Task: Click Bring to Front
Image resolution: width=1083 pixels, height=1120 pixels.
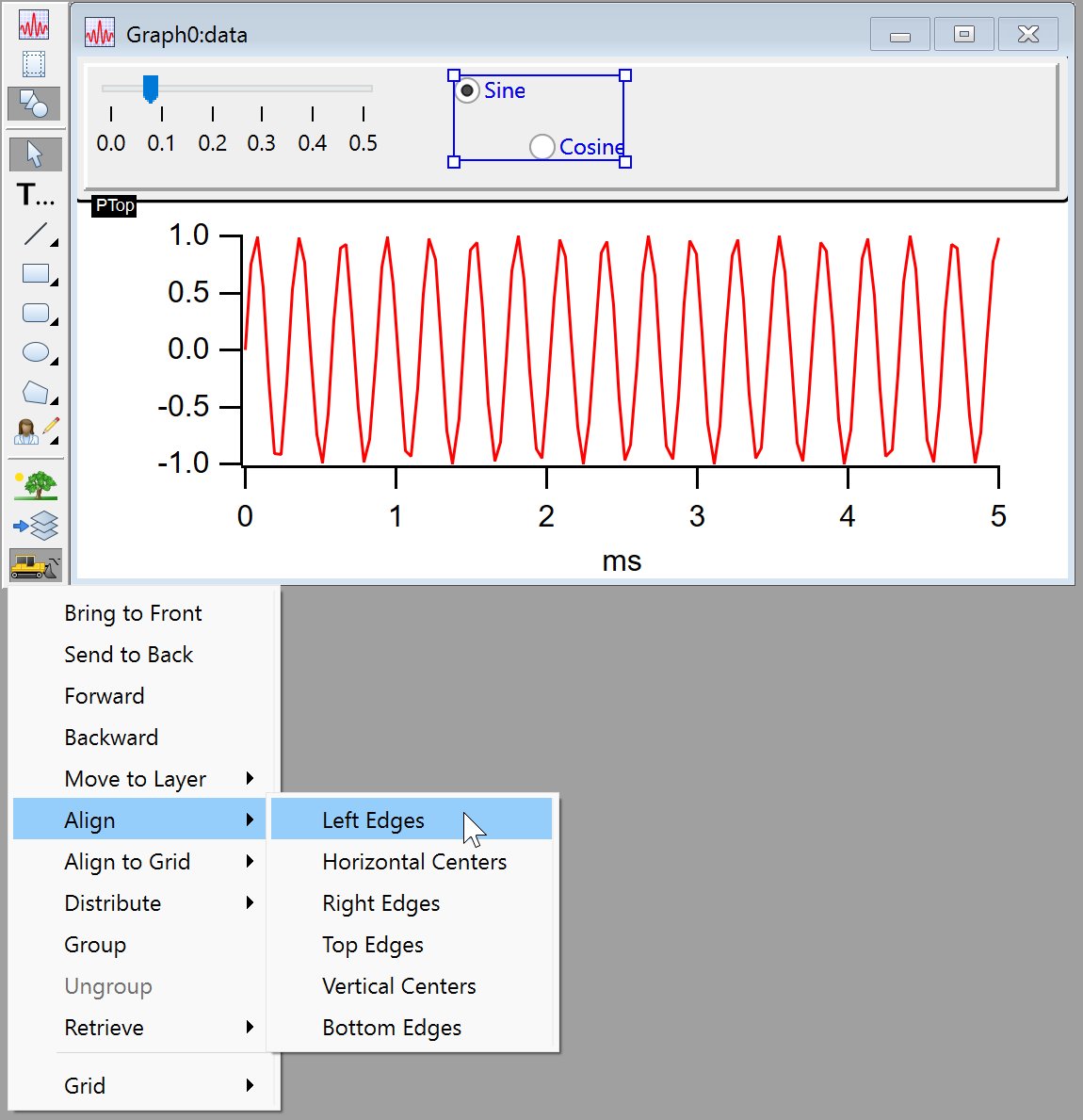Action: coord(133,613)
